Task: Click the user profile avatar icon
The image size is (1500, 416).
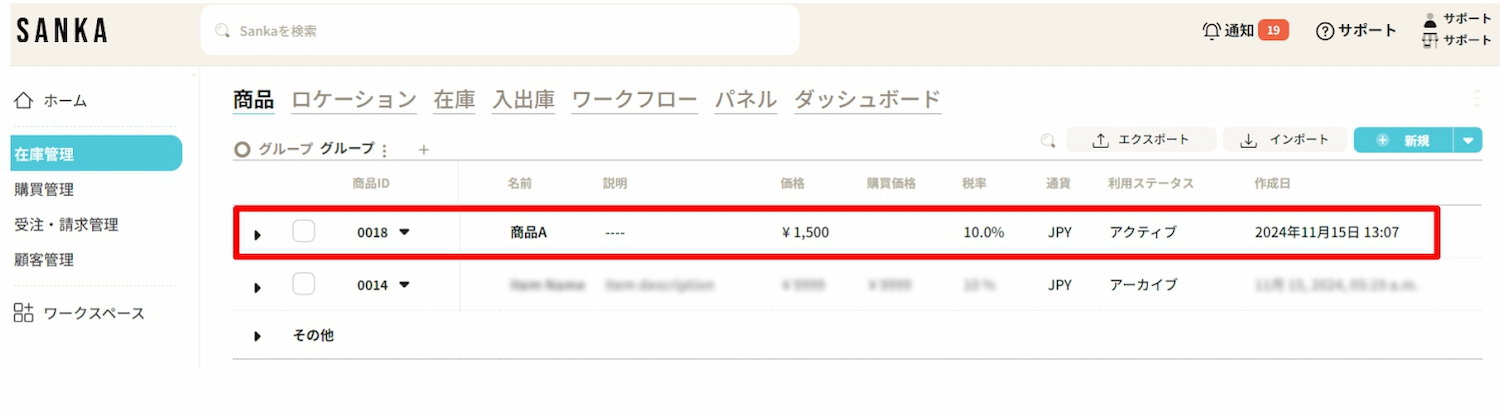Action: click(1429, 19)
